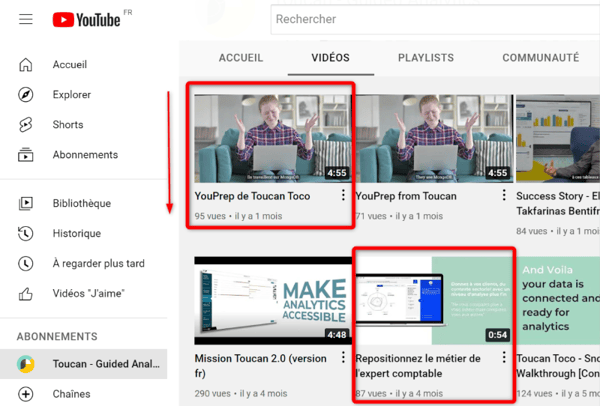
Task: Open Chaînes plus icon entry
Action: pyautogui.click(x=26, y=394)
